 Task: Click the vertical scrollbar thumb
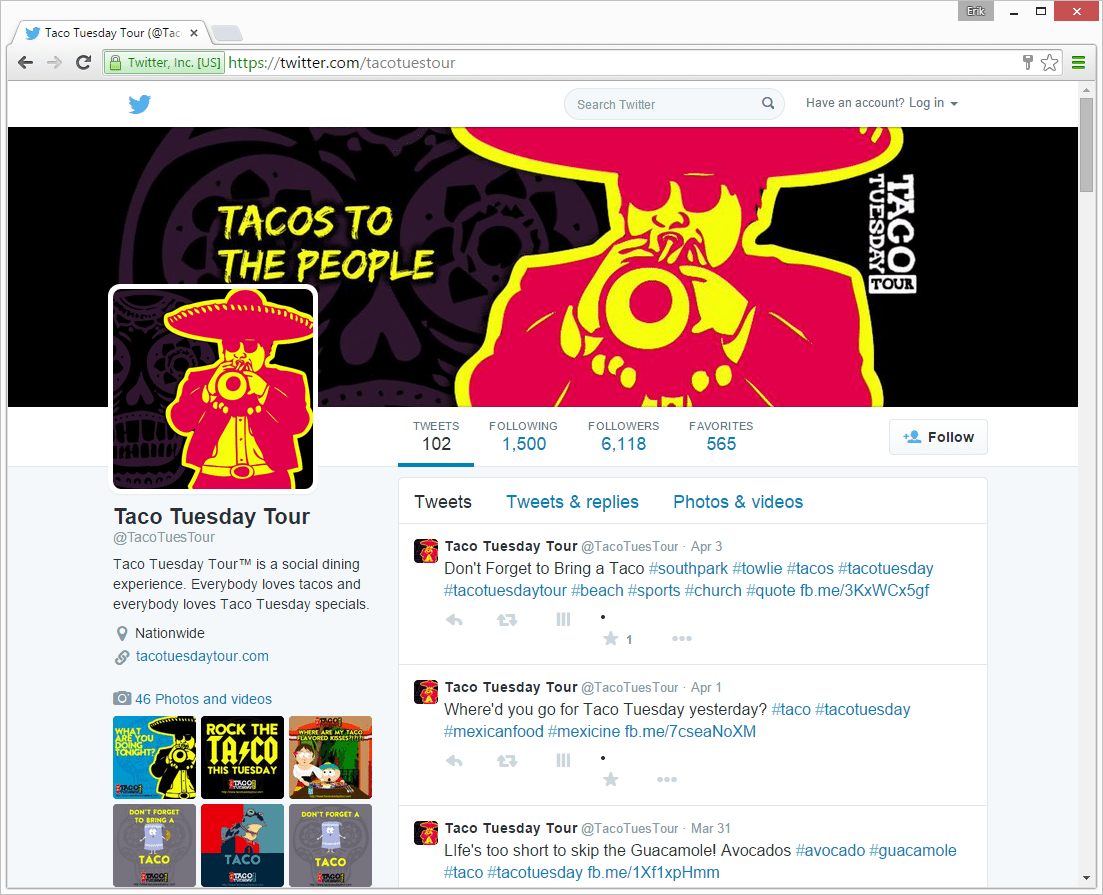[1086, 144]
